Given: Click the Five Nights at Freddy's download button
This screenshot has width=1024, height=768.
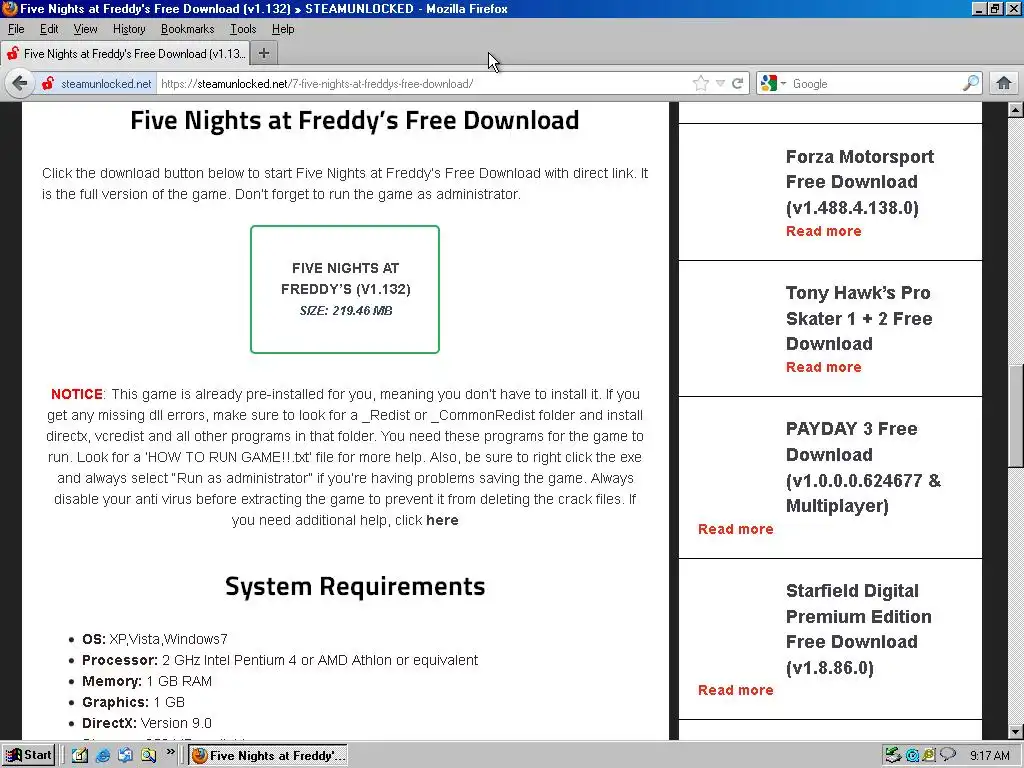Looking at the screenshot, I should [345, 289].
